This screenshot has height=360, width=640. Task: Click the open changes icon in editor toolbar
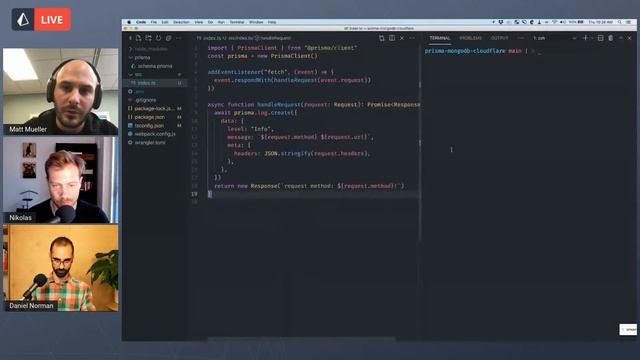pos(382,38)
